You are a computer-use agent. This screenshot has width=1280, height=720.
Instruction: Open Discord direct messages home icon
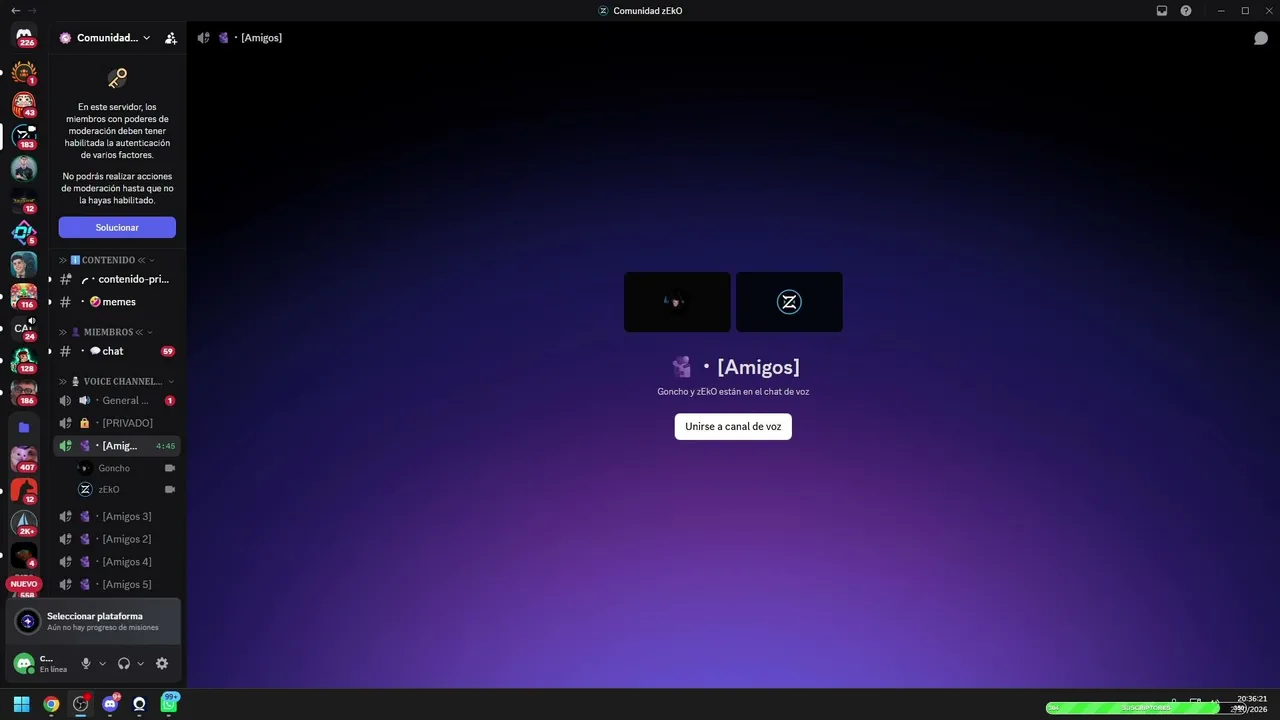coord(24,36)
